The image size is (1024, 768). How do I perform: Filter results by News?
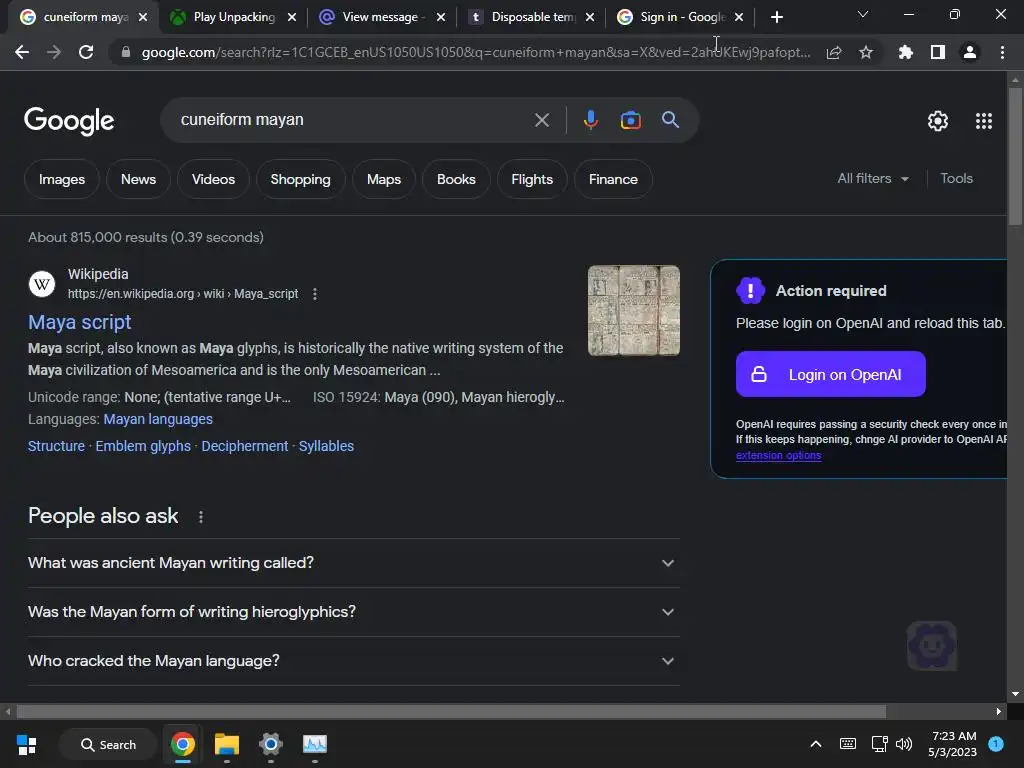(138, 179)
